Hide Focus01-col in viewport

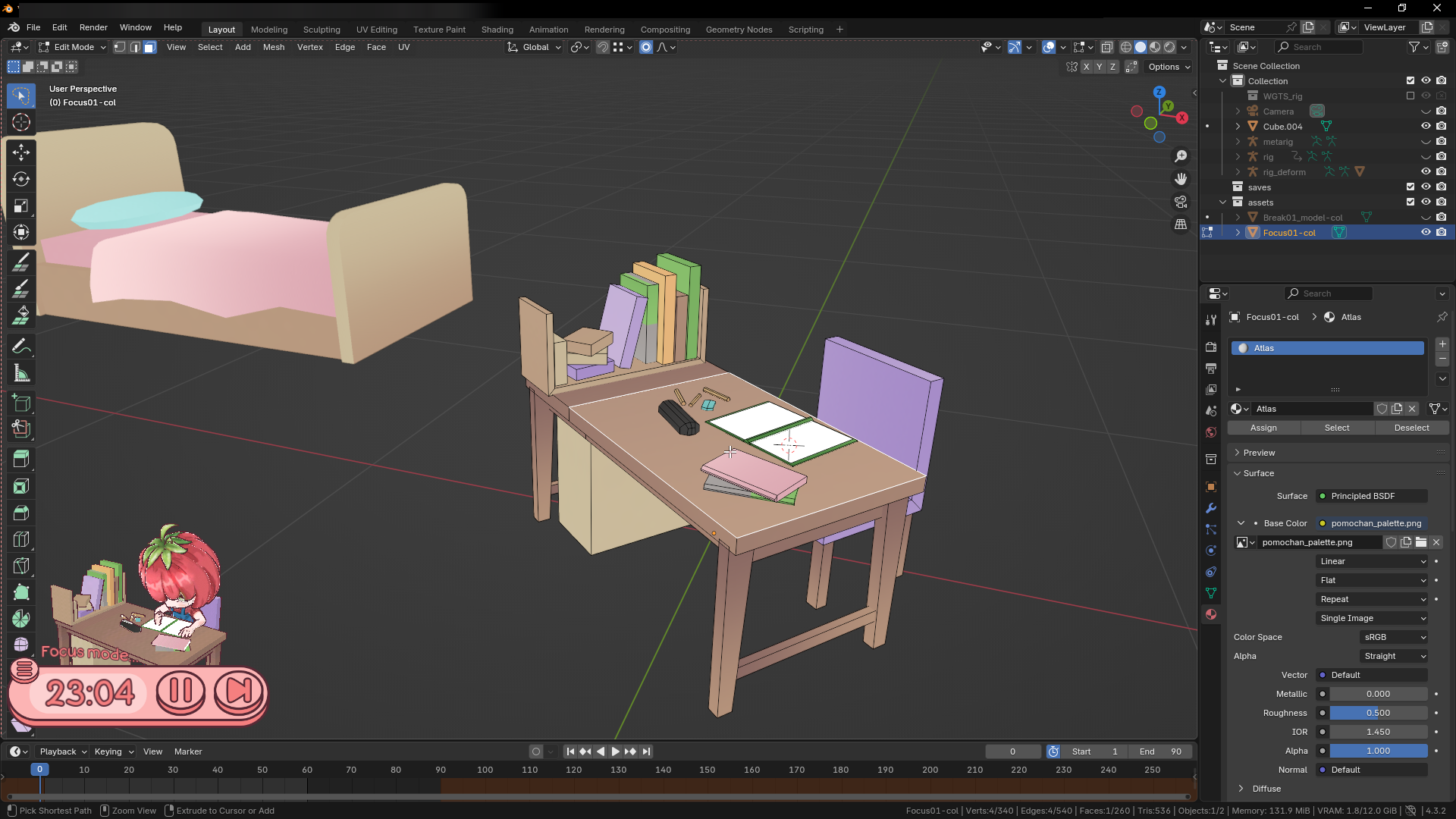(x=1426, y=233)
